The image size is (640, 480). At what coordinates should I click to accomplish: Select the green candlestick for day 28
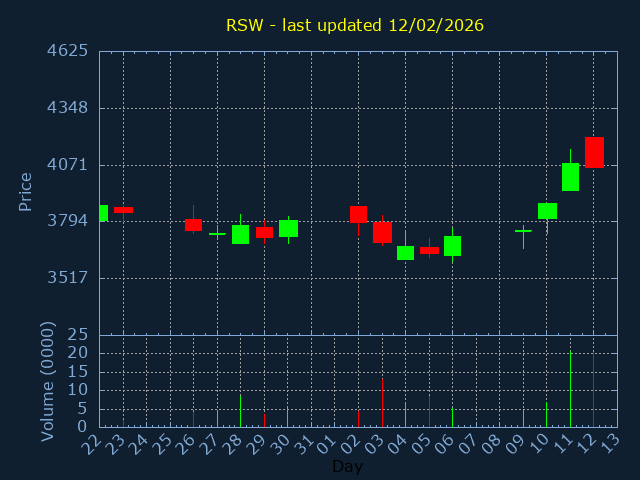pyautogui.click(x=240, y=234)
